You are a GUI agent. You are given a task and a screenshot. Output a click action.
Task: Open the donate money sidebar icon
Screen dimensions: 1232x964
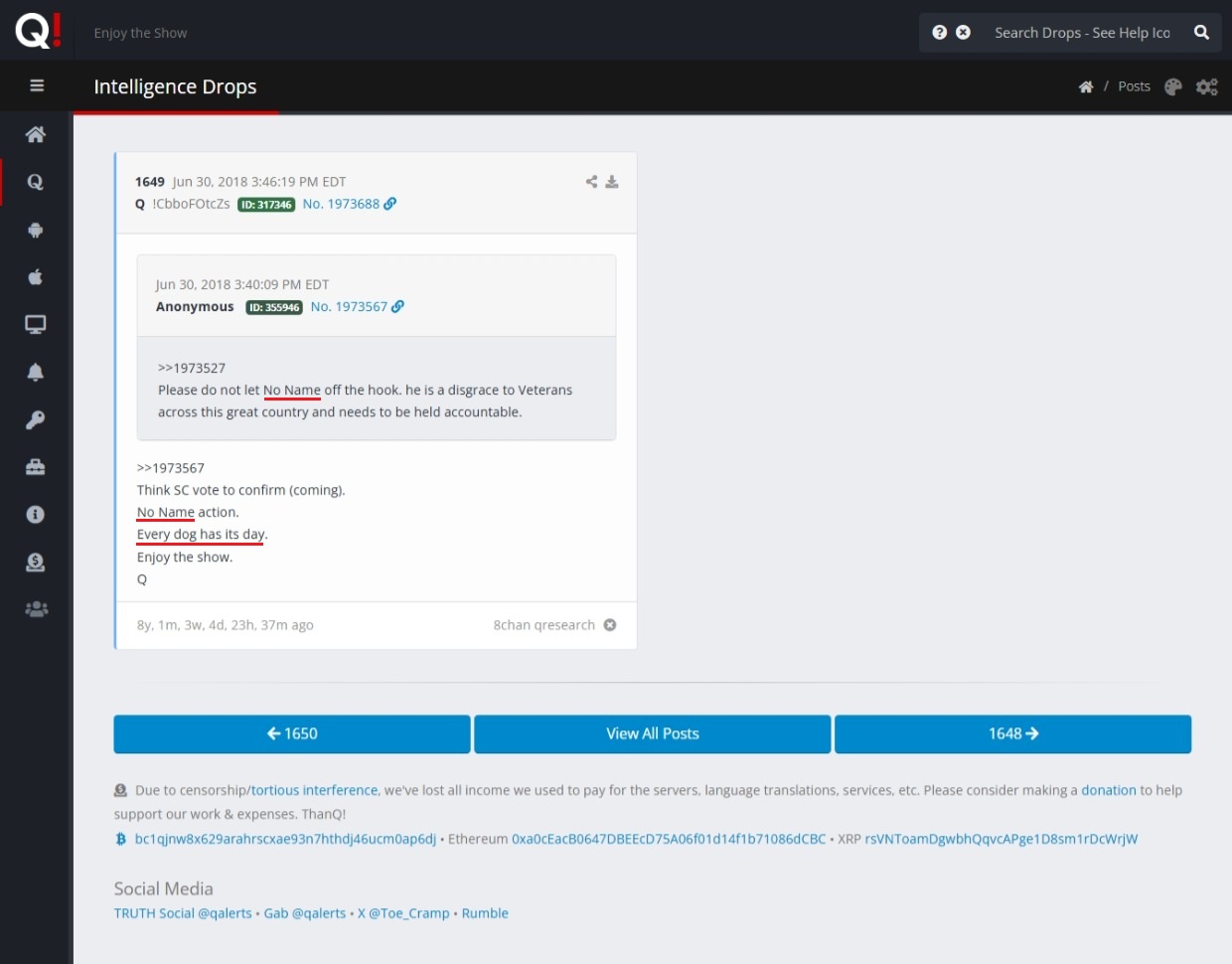click(36, 562)
